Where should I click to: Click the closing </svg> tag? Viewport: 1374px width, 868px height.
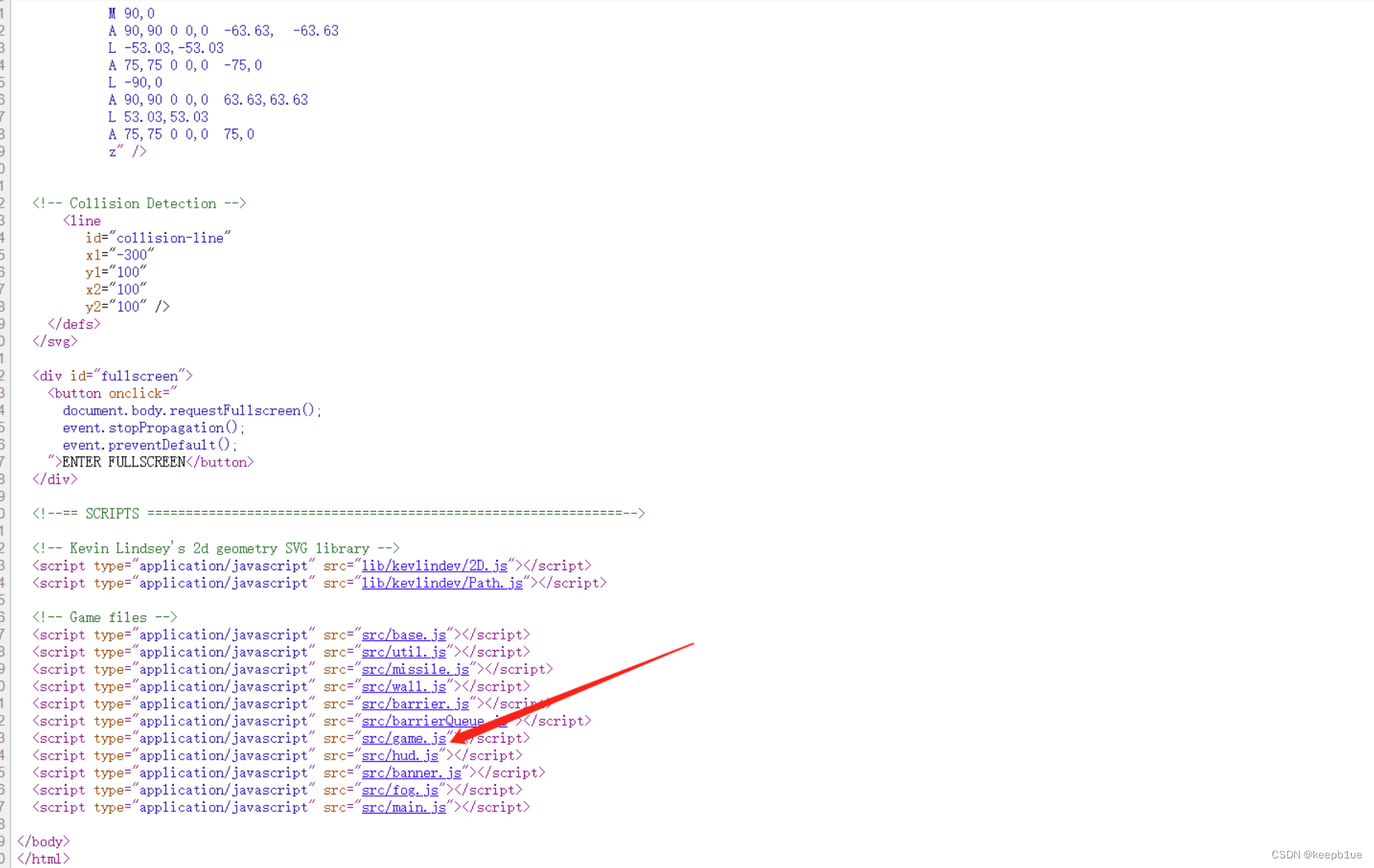tap(55, 341)
